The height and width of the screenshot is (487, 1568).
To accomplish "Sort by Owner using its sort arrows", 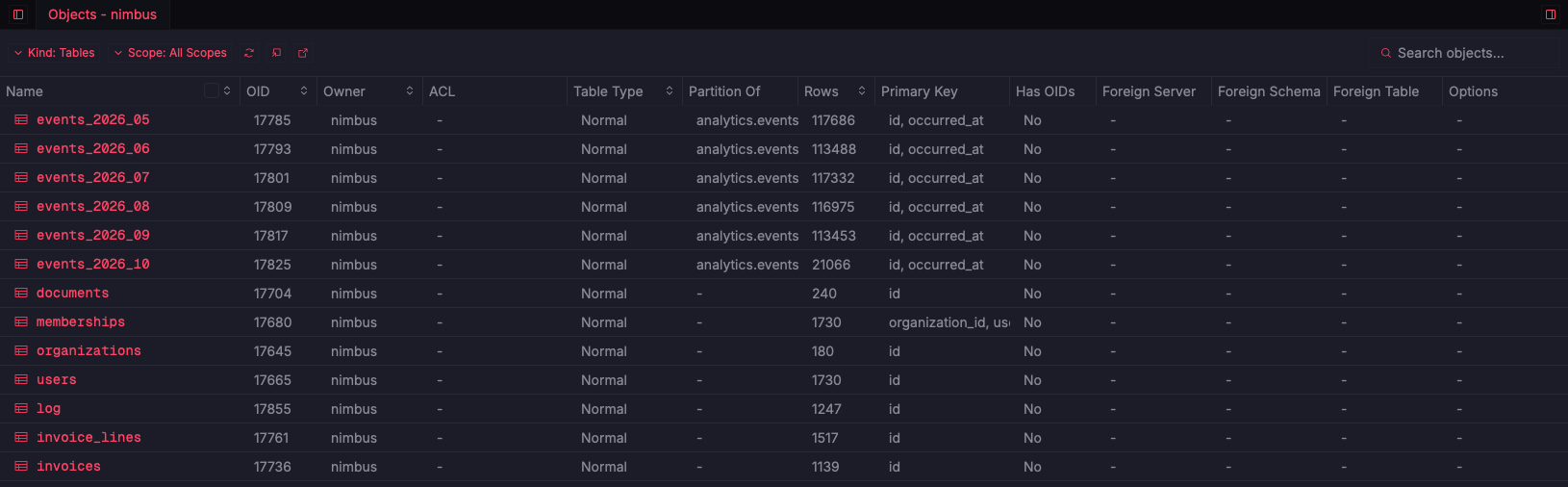I will point(410,90).
